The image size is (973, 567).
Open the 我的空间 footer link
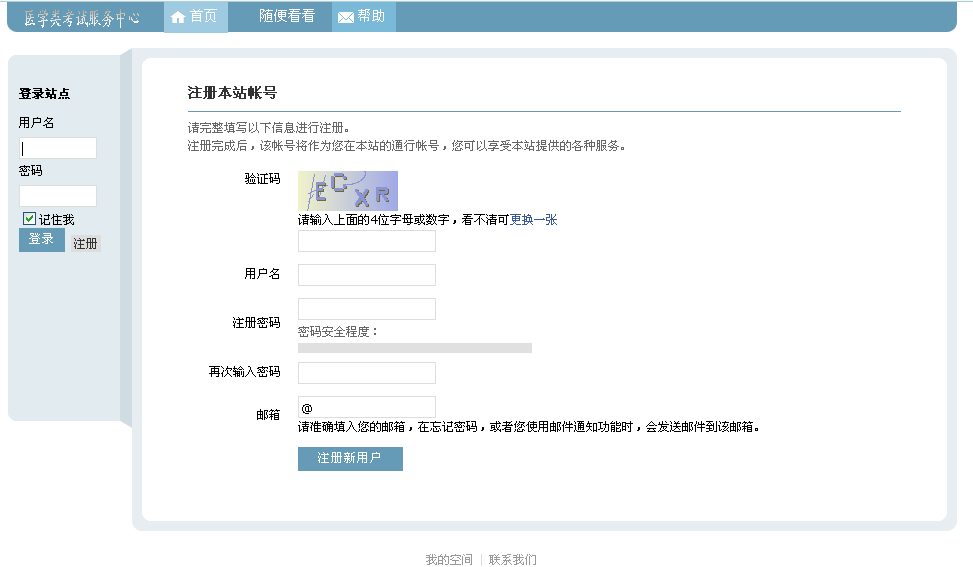(449, 560)
